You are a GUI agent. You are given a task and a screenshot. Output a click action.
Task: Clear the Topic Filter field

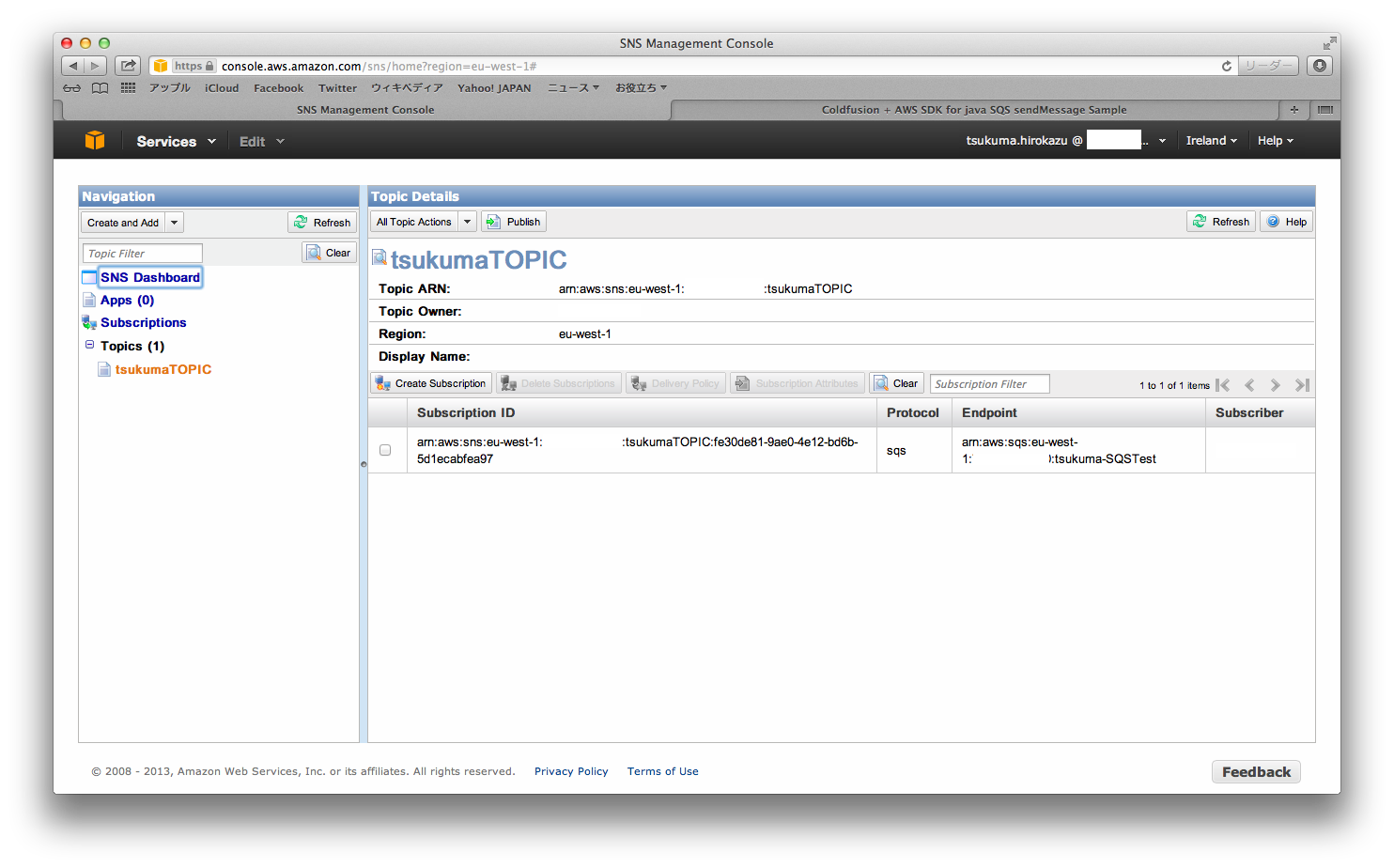329,252
